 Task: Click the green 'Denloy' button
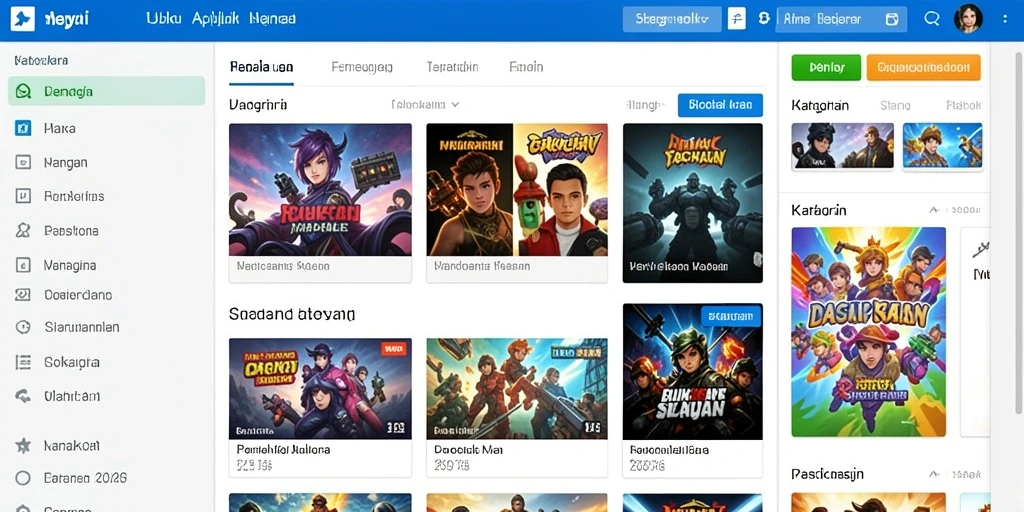(x=826, y=67)
